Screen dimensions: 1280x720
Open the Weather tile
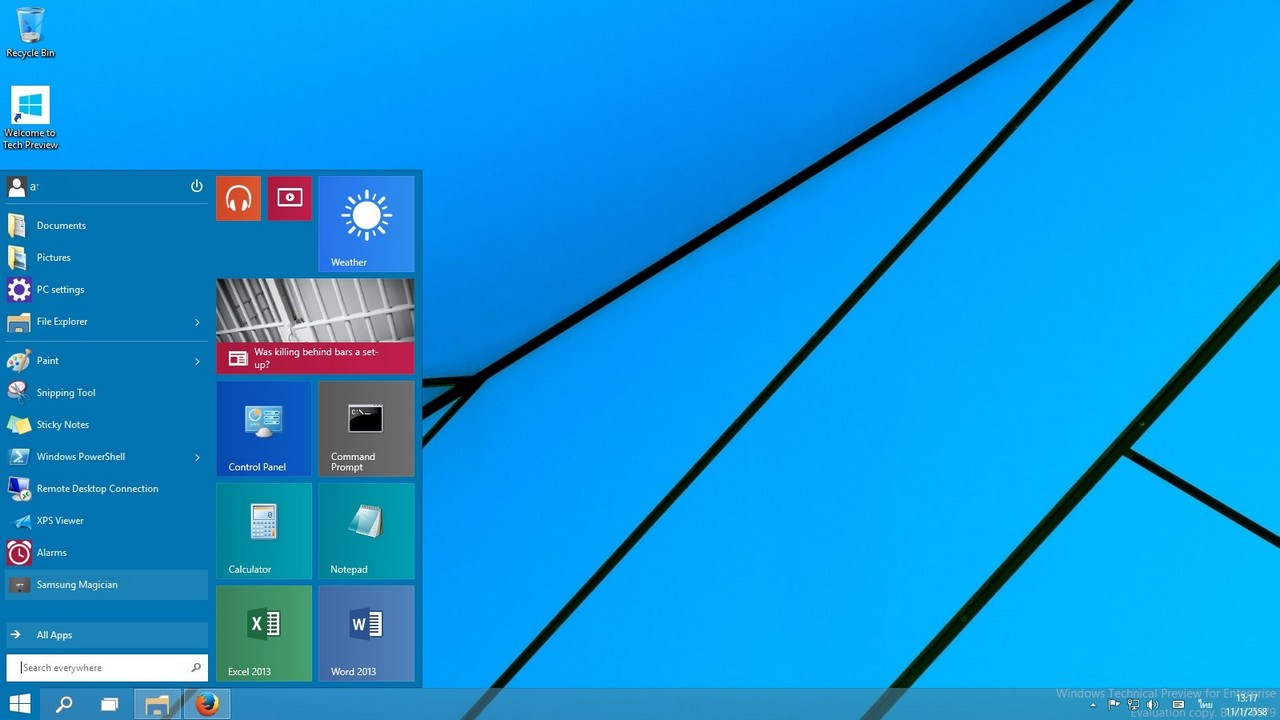(x=366, y=224)
